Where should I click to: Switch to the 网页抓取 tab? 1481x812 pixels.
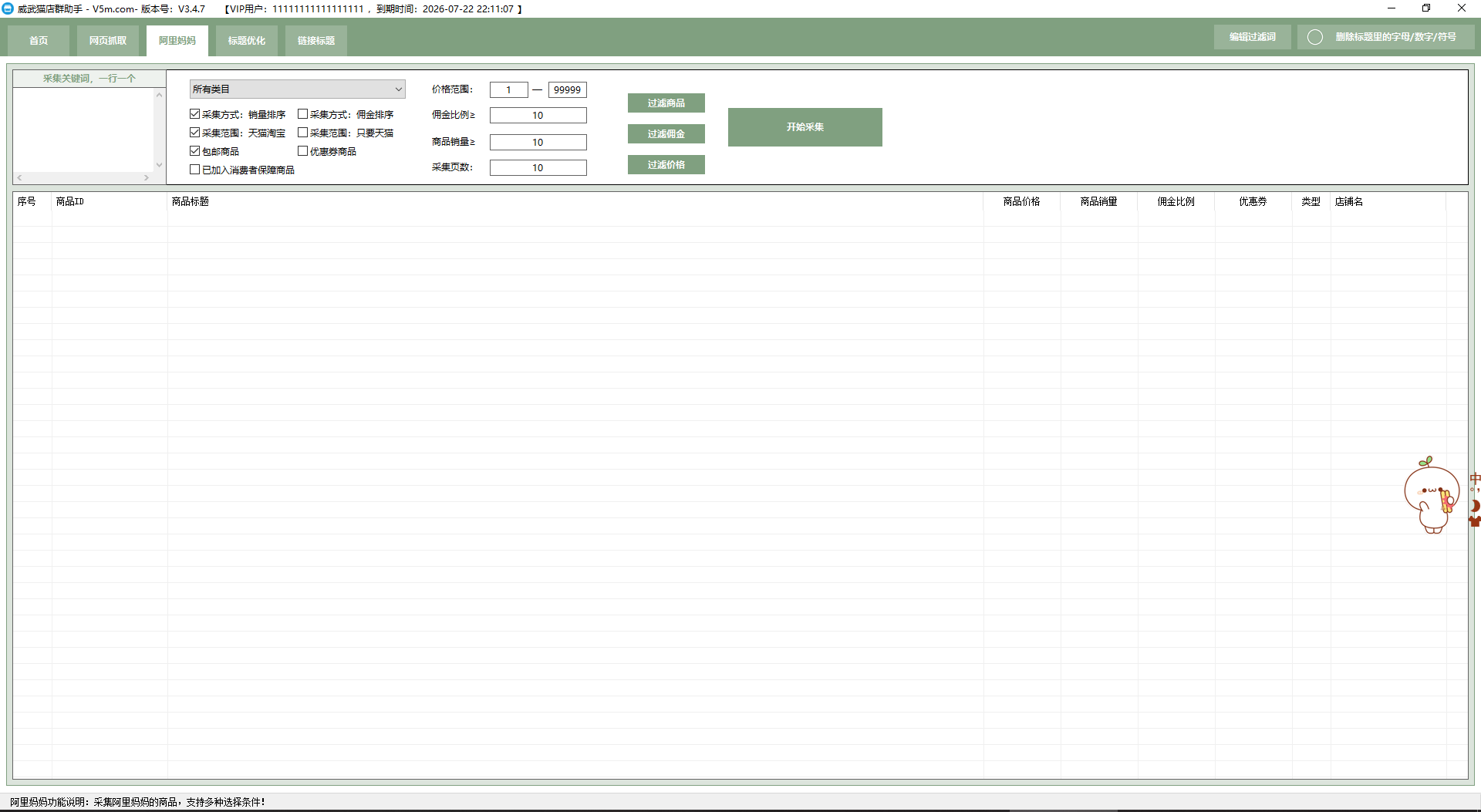coord(108,41)
